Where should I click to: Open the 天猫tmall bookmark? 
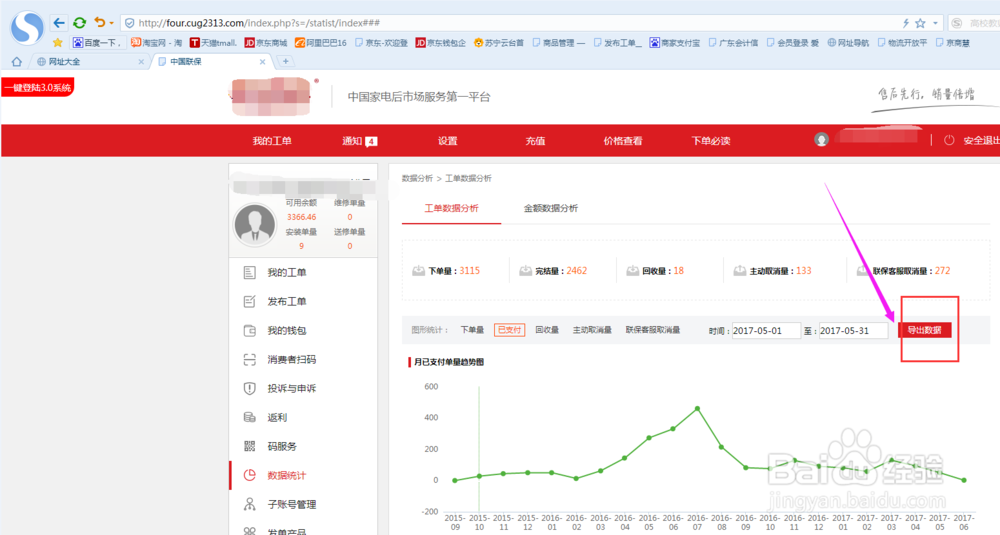pyautogui.click(x=213, y=43)
